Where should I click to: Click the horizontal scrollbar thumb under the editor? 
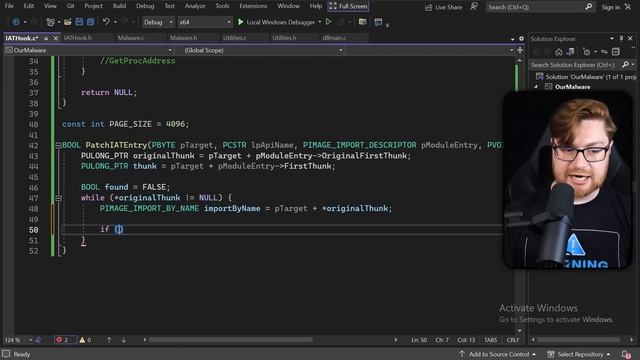pyautogui.click(x=231, y=340)
